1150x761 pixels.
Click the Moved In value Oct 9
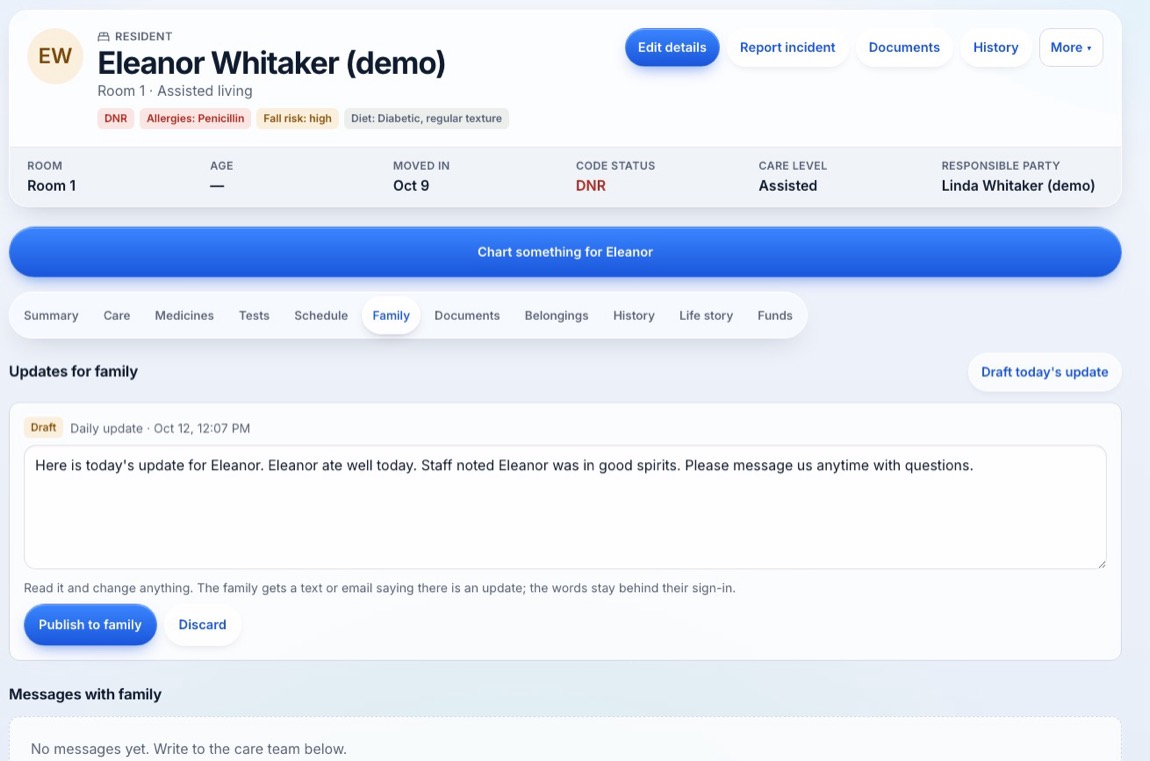click(411, 185)
